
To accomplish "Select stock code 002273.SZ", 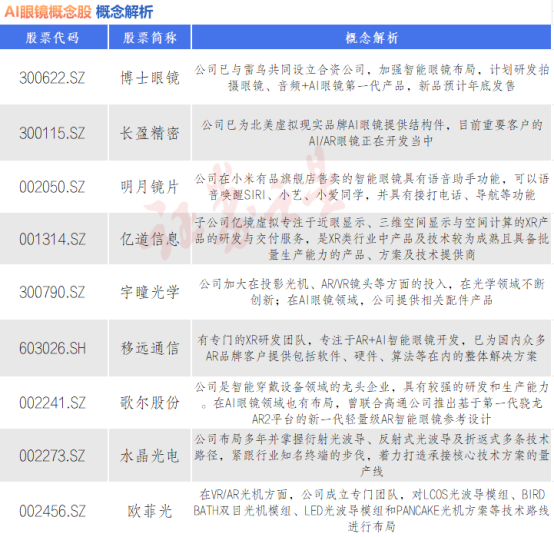I will click(52, 456).
